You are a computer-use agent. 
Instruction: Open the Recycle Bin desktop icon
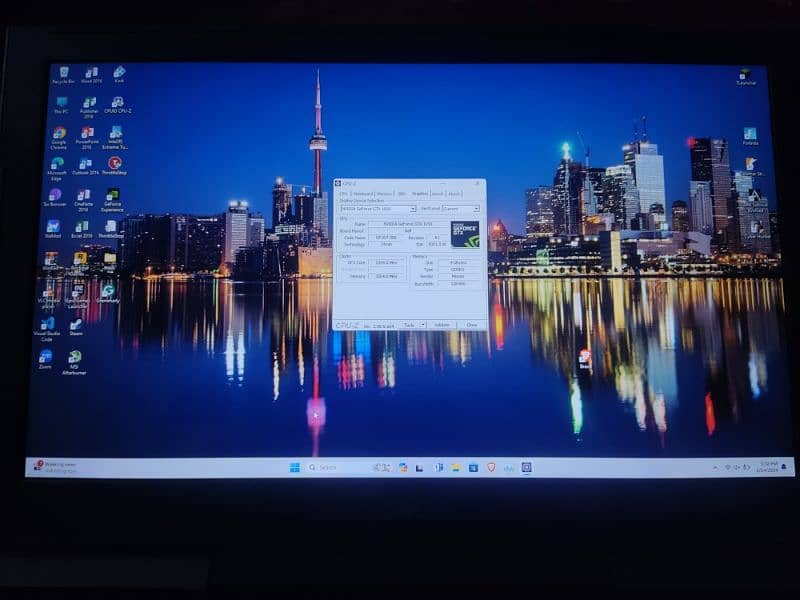click(x=63, y=73)
